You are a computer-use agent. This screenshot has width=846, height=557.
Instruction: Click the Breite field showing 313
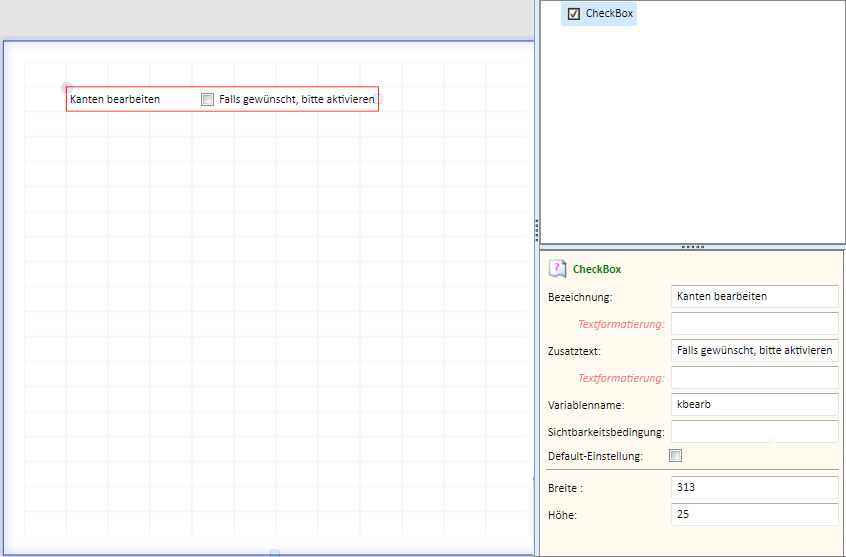[754, 487]
